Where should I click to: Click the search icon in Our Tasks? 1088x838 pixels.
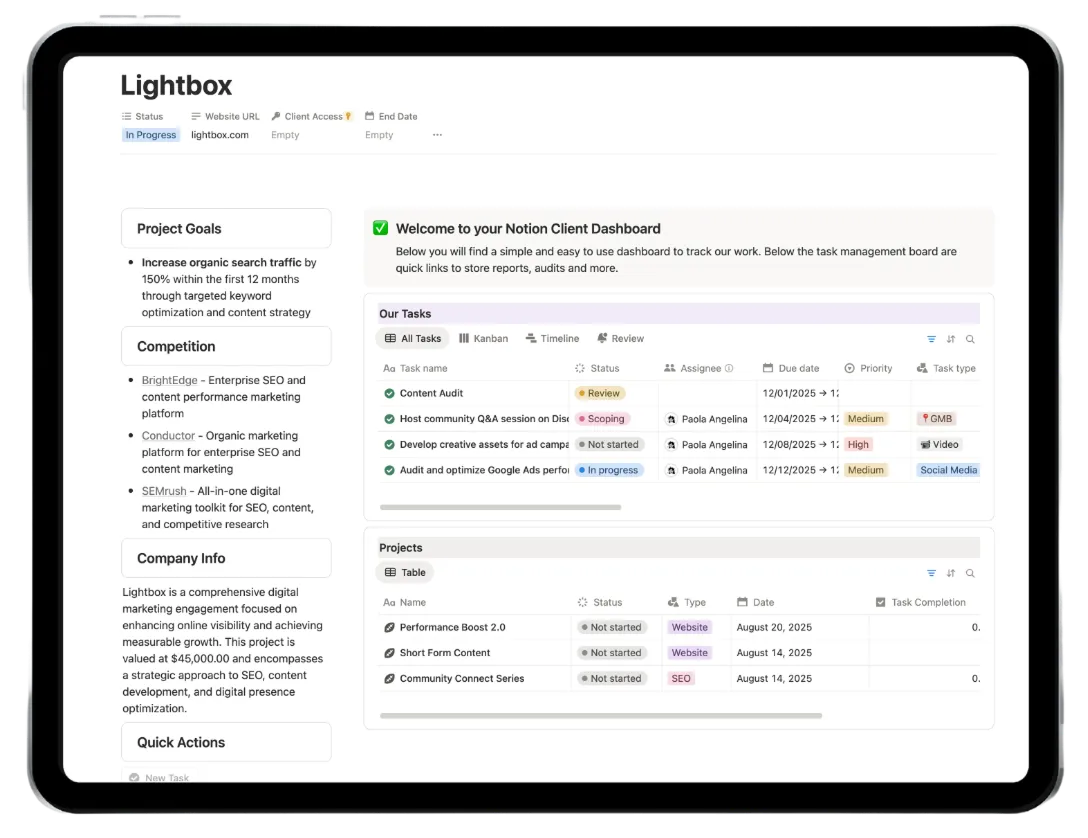tap(970, 339)
